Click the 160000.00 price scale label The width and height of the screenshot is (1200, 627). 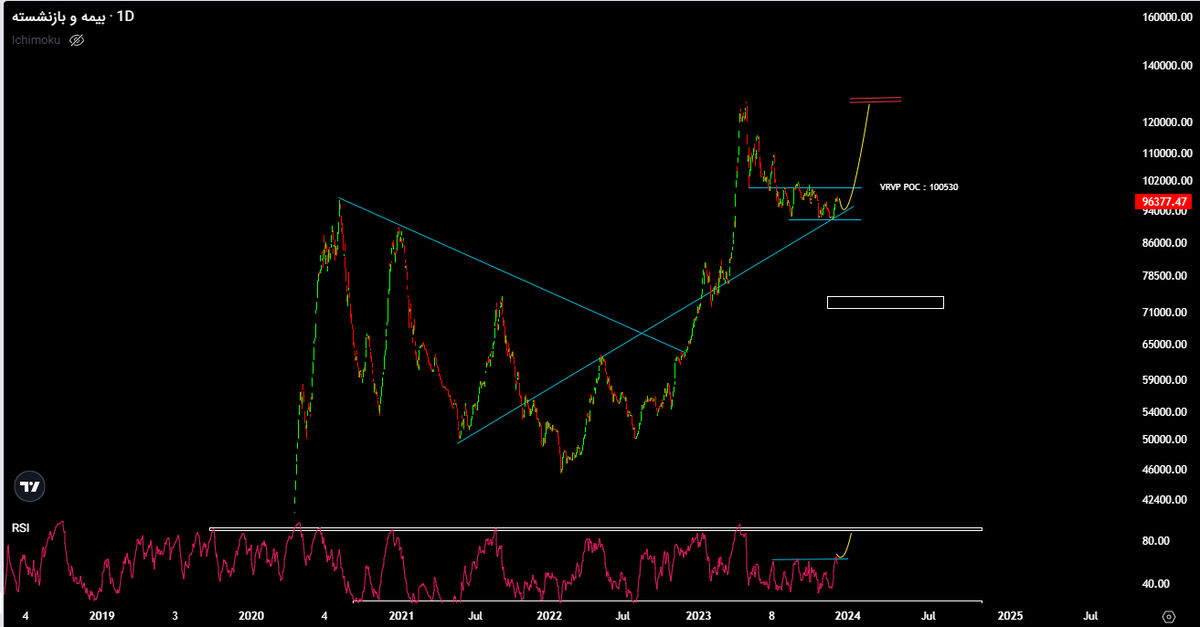[1166, 17]
